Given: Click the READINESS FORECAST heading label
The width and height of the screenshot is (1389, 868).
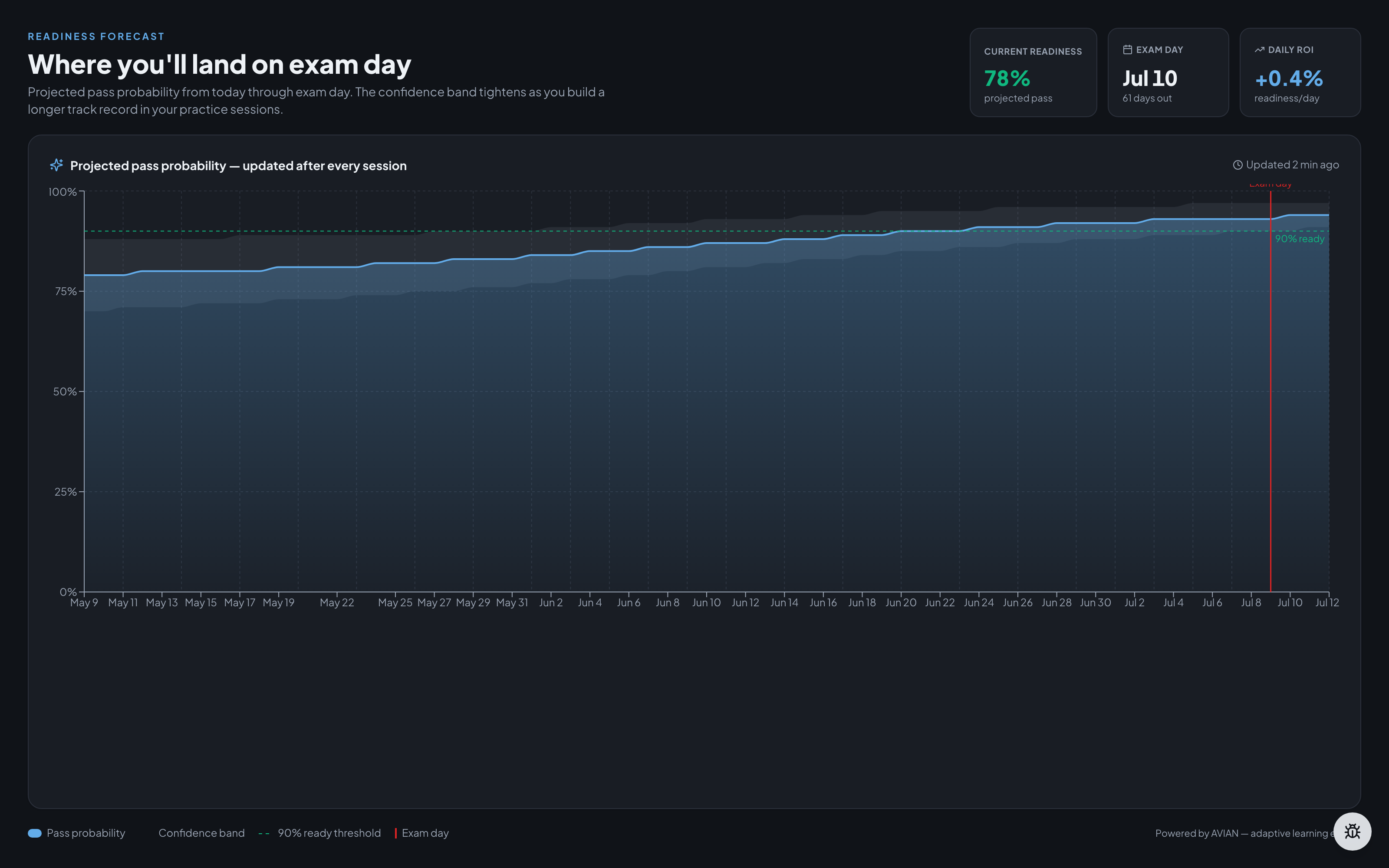Looking at the screenshot, I should 96,36.
